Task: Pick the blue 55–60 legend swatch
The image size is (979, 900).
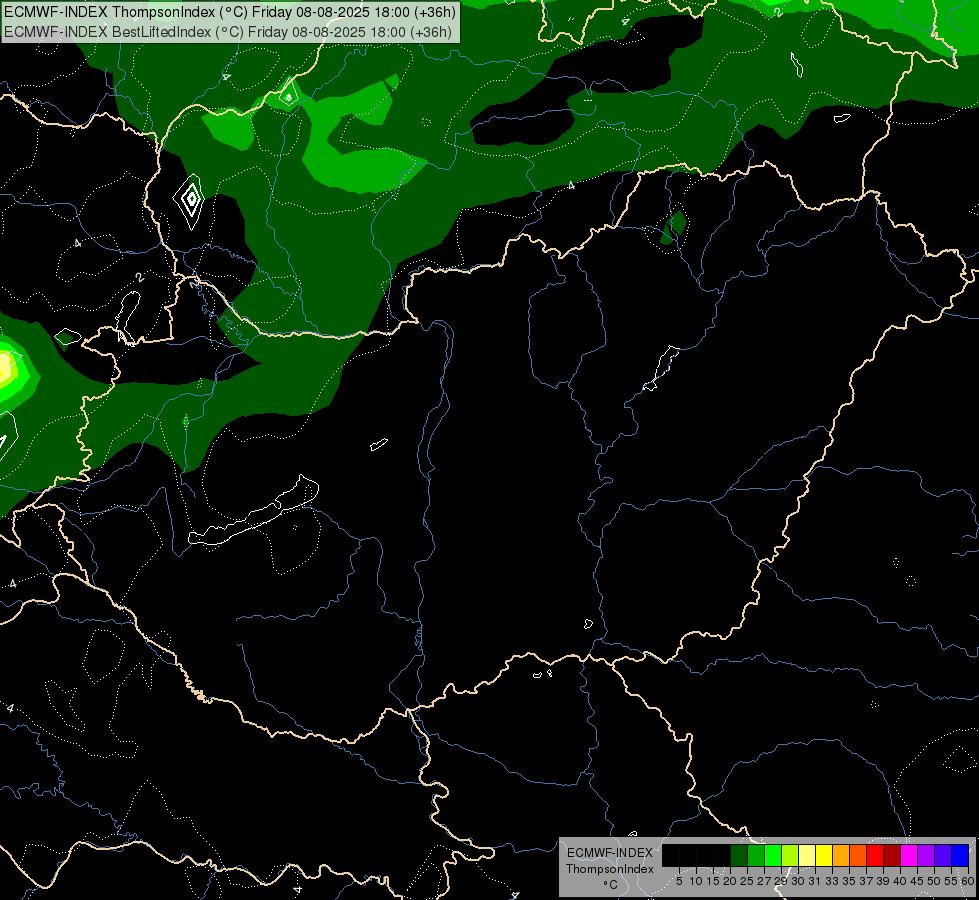Action: pos(960,855)
